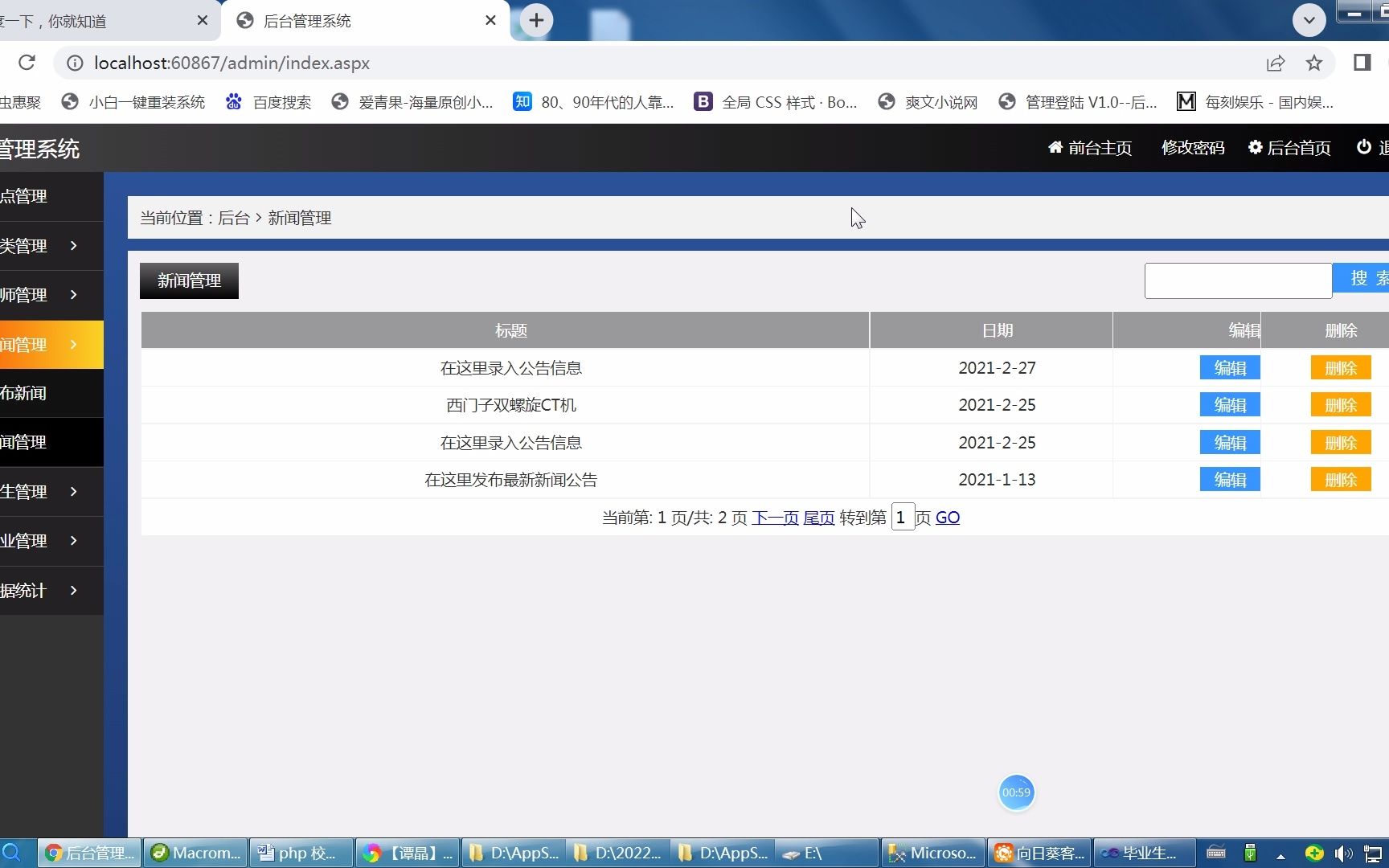Switch to the 百度一下 tab

pos(96,20)
